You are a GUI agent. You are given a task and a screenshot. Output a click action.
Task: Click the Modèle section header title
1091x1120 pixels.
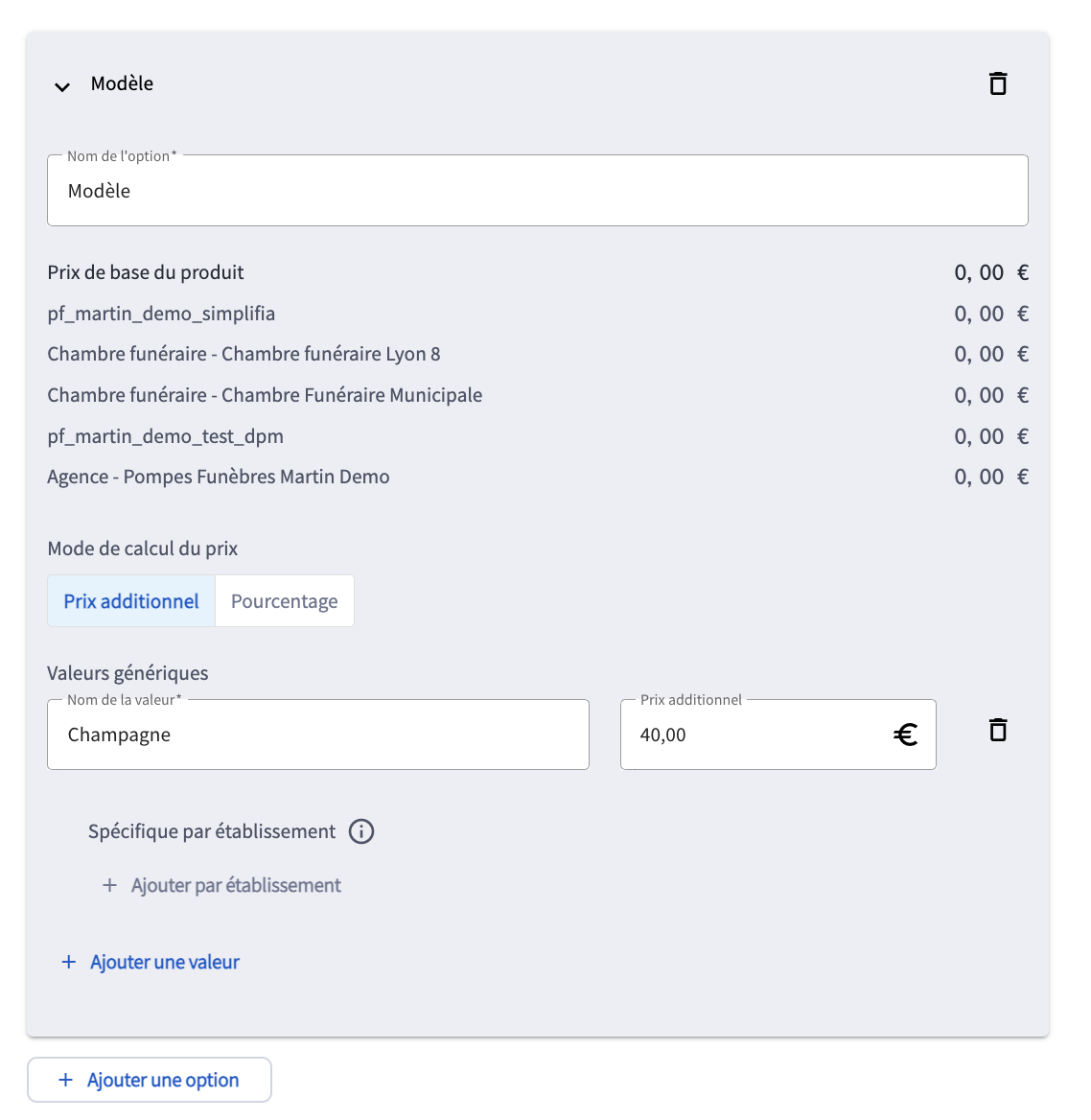(122, 83)
